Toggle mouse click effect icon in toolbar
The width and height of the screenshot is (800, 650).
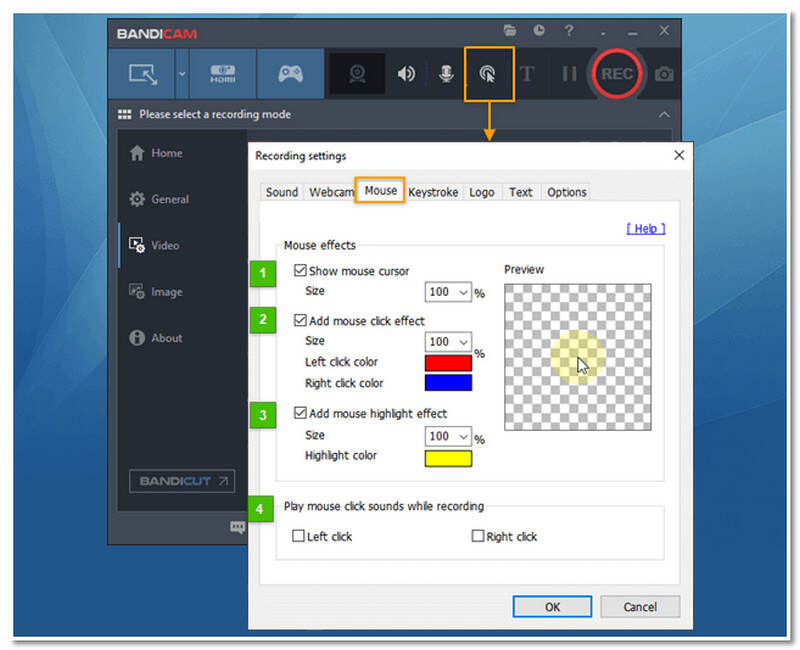(x=488, y=74)
